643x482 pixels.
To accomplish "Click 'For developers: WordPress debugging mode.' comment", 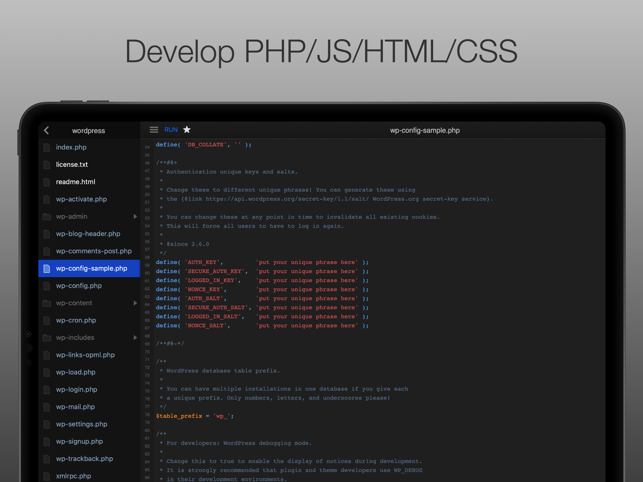I will coord(239,443).
